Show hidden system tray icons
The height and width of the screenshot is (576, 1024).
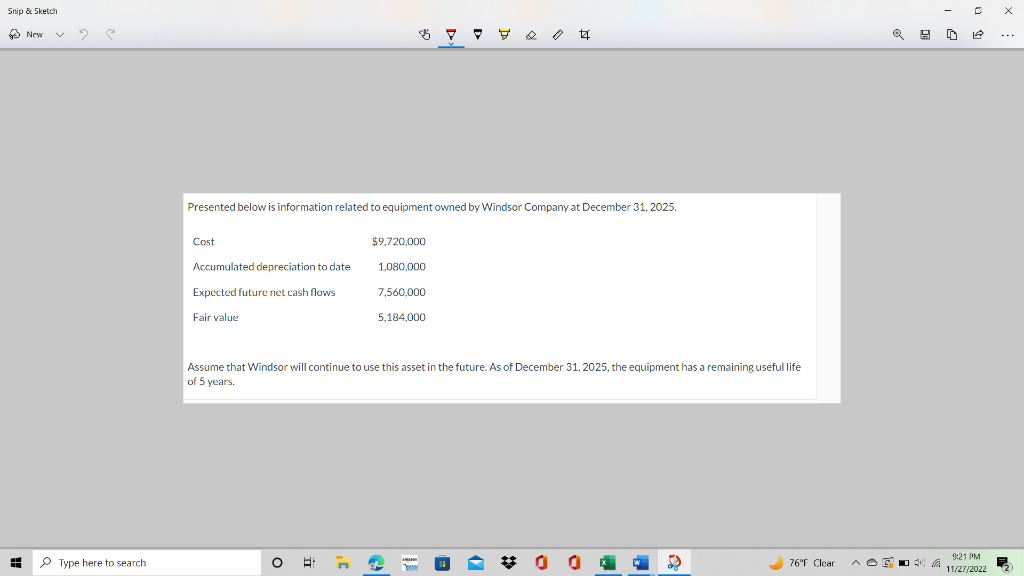coord(856,562)
